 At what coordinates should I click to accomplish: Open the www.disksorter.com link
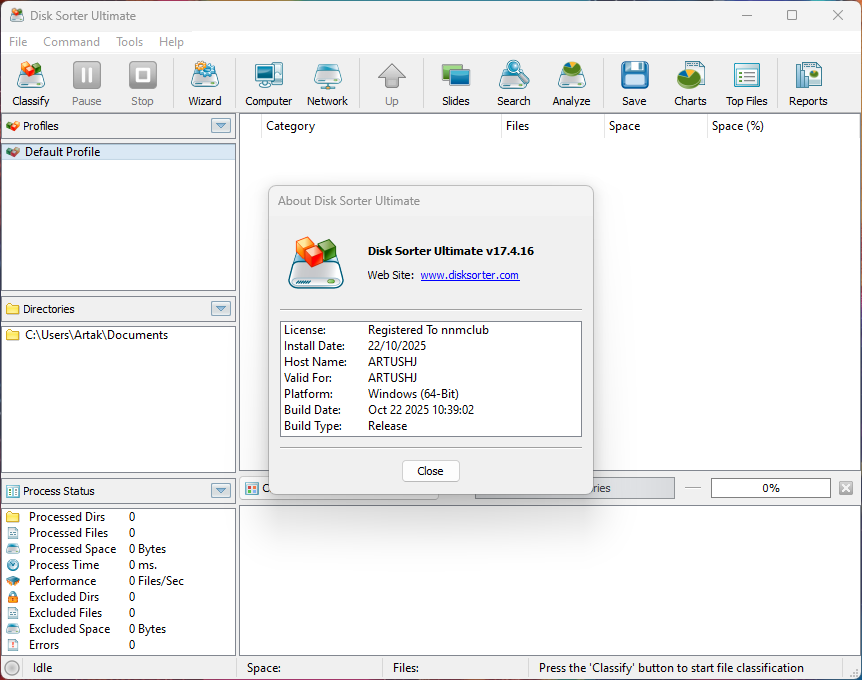pyautogui.click(x=469, y=275)
